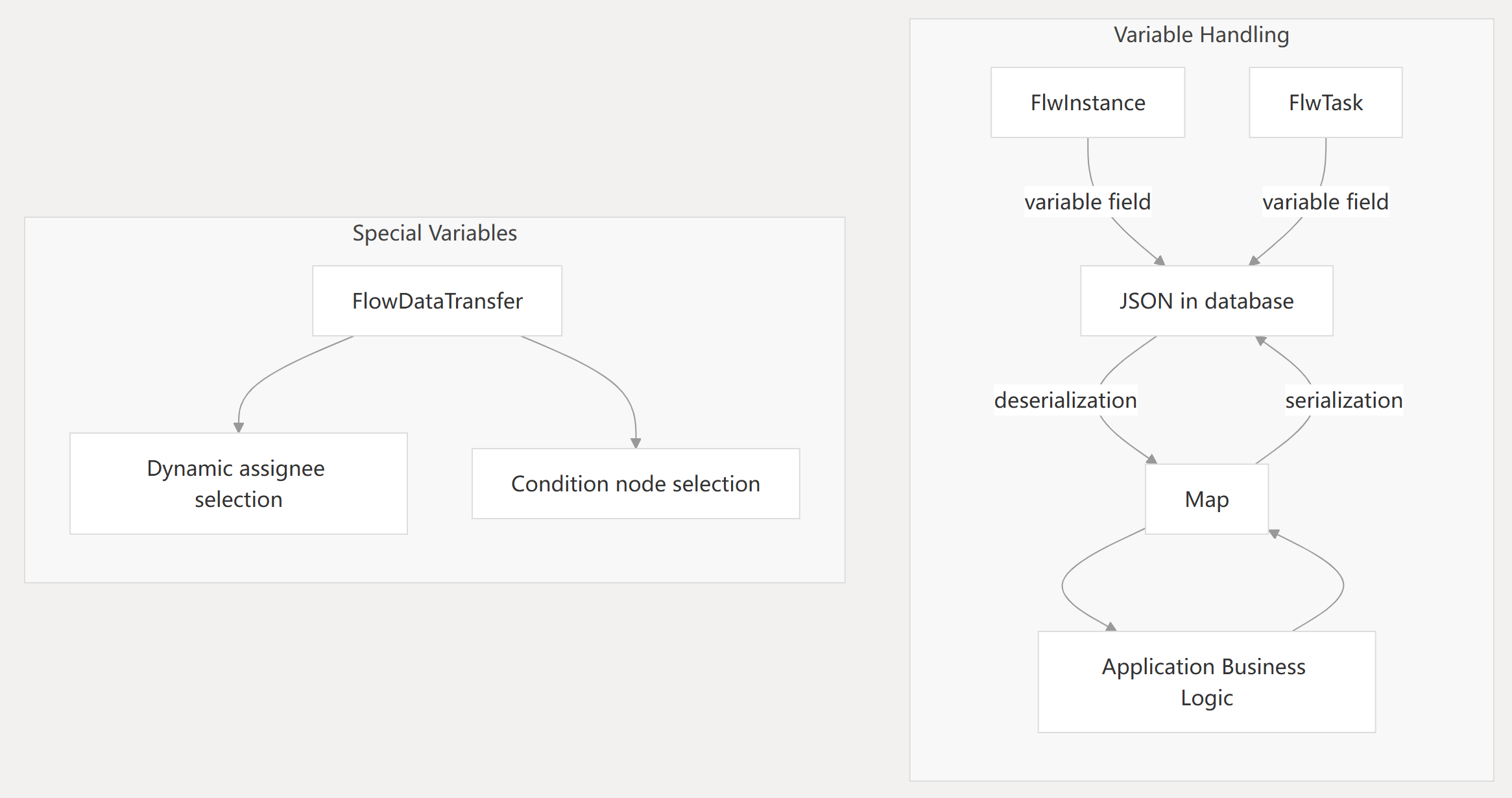Click the FlowDataTransfer node
Viewport: 1512px width, 798px height.
(x=437, y=301)
